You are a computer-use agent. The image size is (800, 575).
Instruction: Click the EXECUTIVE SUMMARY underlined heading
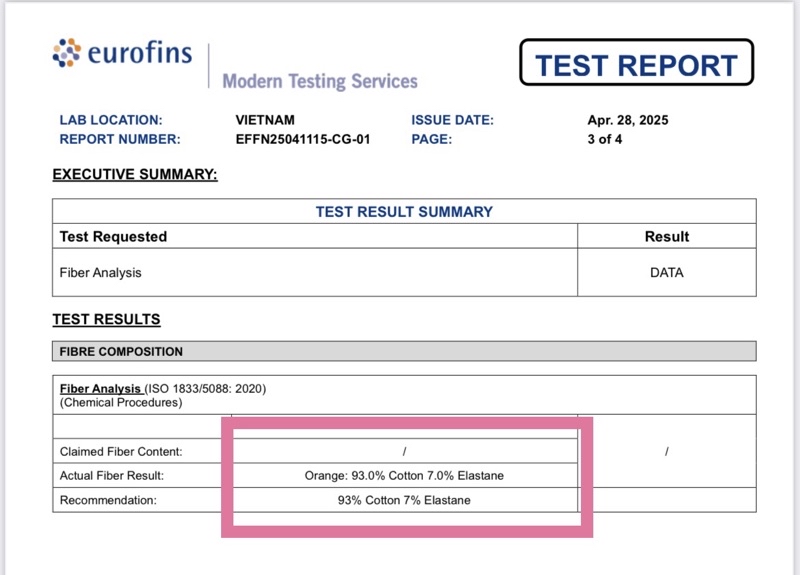[x=135, y=174]
